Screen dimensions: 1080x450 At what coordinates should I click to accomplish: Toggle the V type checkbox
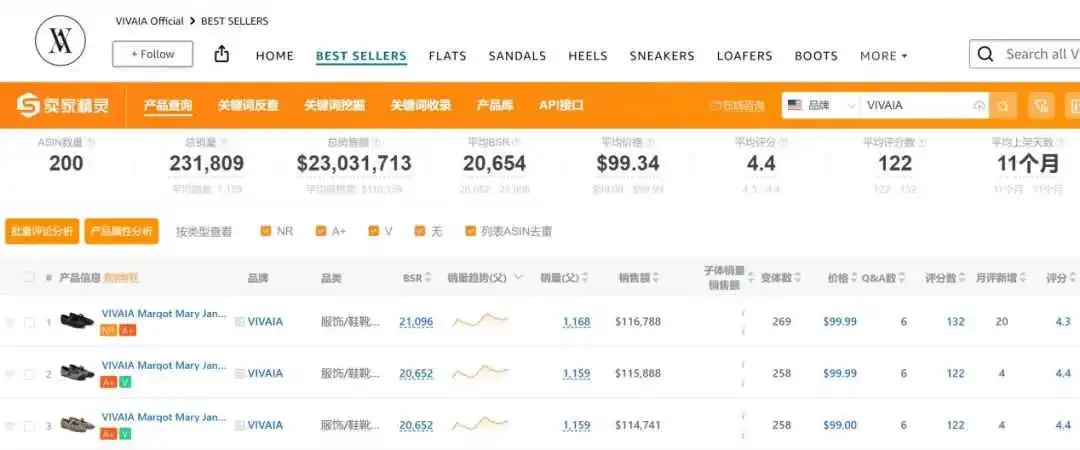pyautogui.click(x=373, y=232)
